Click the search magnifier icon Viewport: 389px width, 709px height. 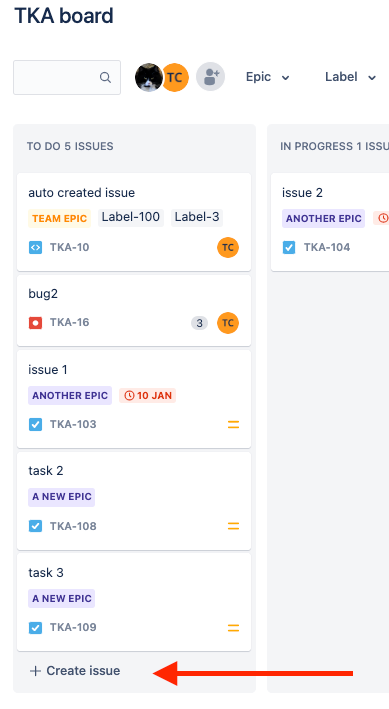tap(105, 77)
